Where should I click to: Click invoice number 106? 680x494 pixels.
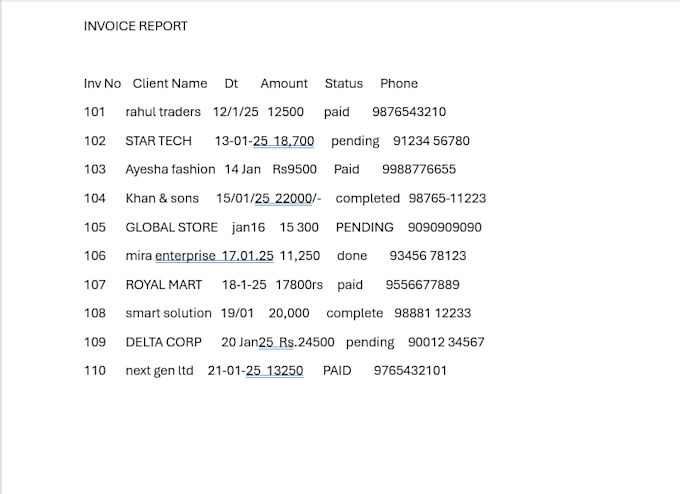(95, 256)
